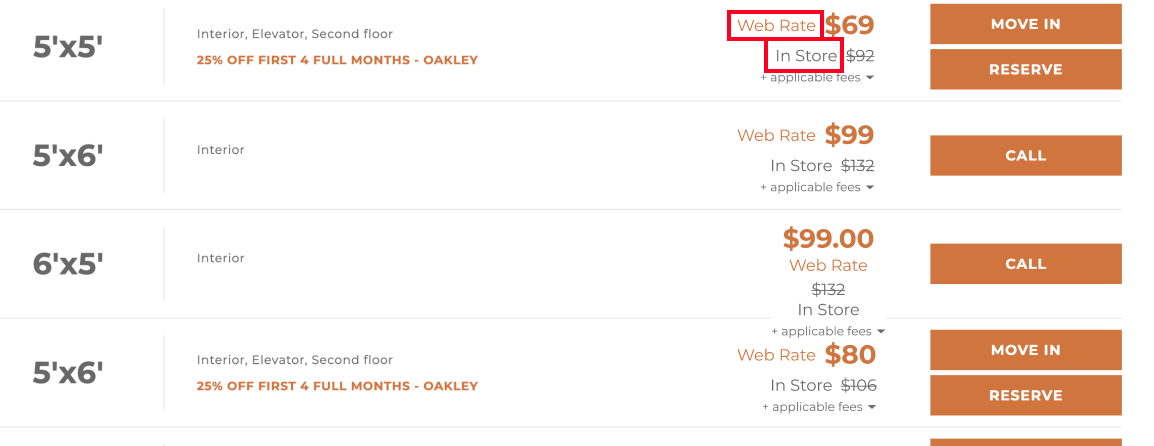The height and width of the screenshot is (446, 1154).
Task: Open the 25% off promo on $80 unit
Action: (x=337, y=386)
